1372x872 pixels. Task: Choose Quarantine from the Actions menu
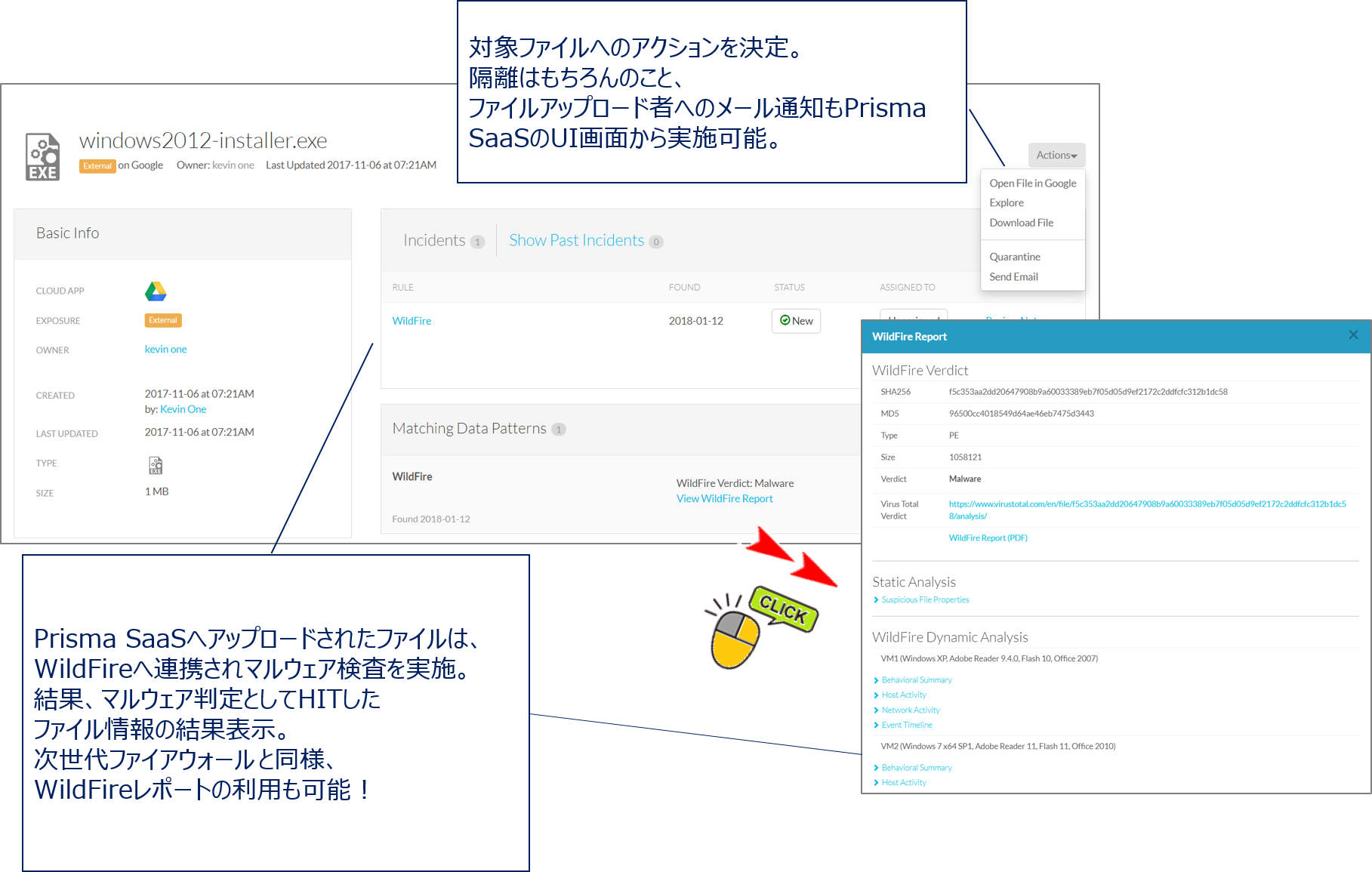tap(1015, 257)
